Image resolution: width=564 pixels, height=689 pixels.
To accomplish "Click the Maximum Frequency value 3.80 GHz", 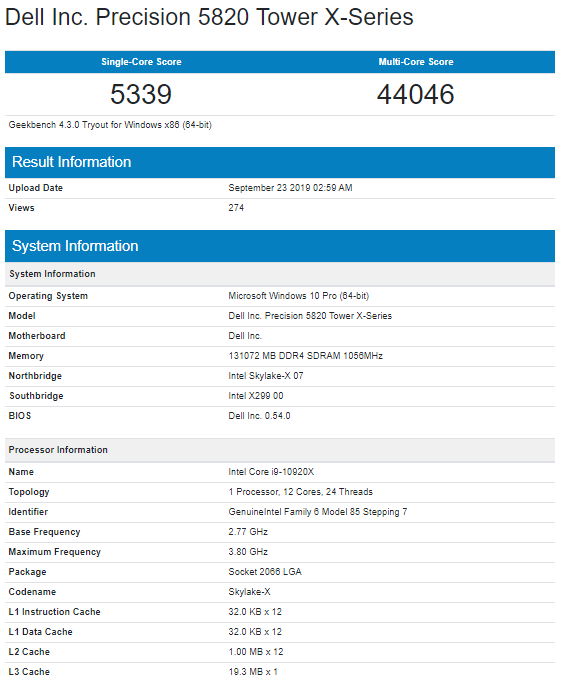I will pyautogui.click(x=248, y=552).
